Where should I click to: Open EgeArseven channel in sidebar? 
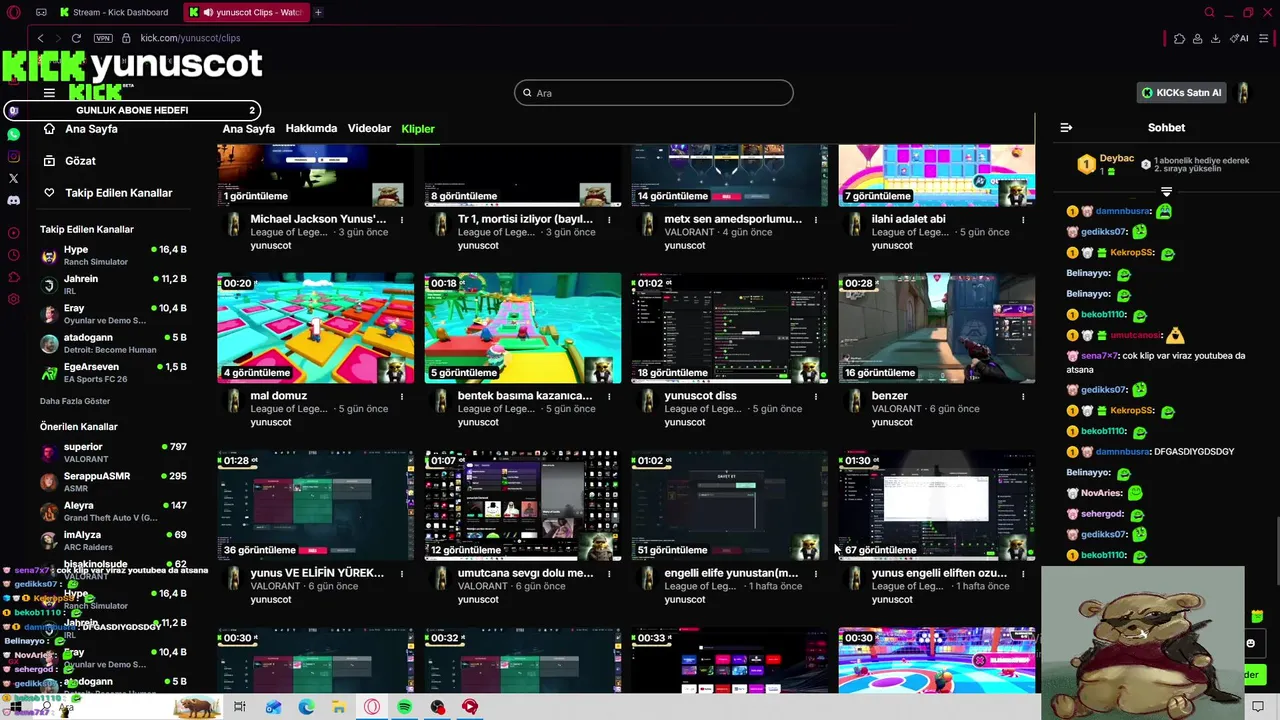pyautogui.click(x=113, y=372)
